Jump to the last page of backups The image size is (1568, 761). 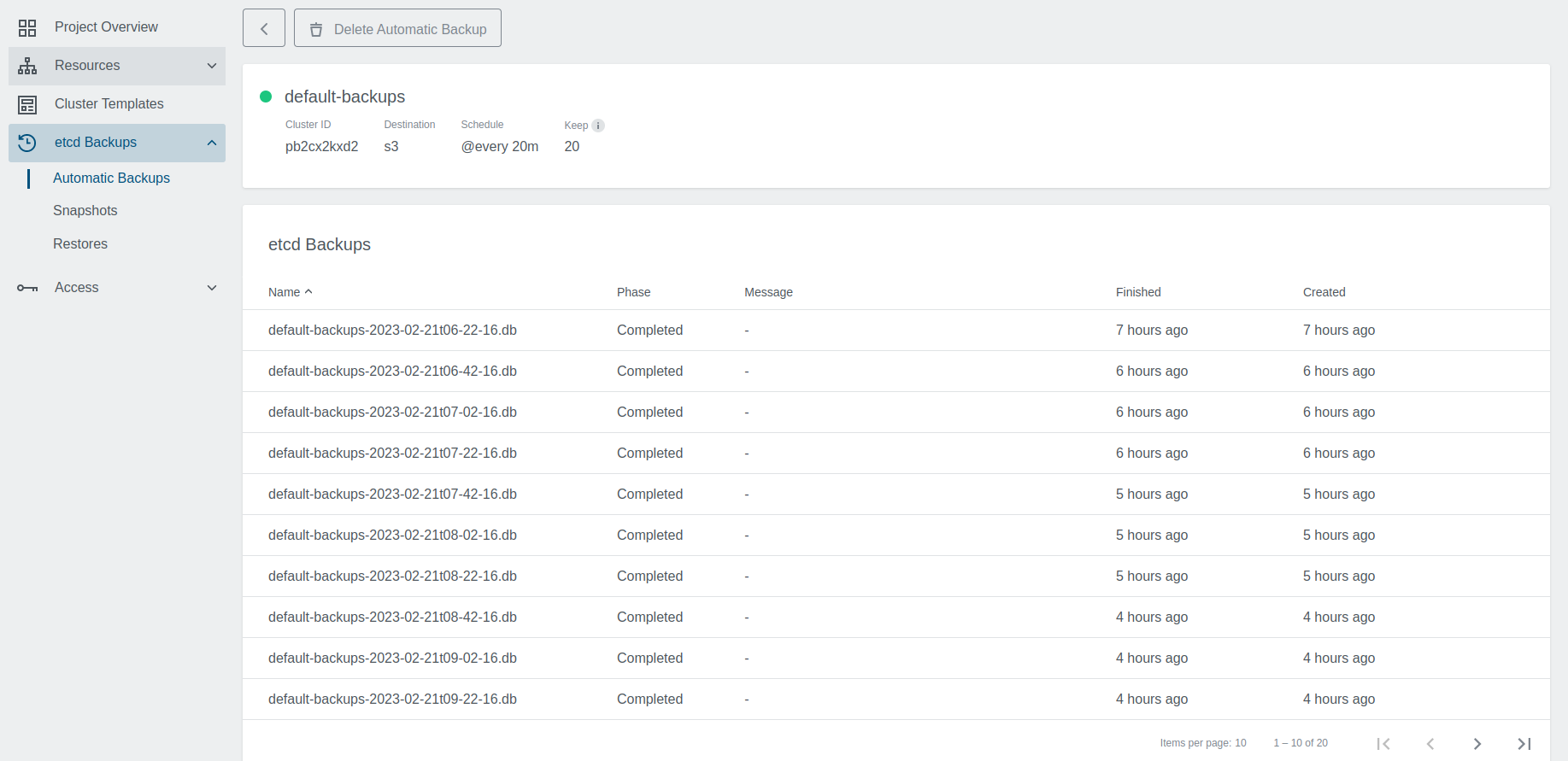pos(1524,743)
